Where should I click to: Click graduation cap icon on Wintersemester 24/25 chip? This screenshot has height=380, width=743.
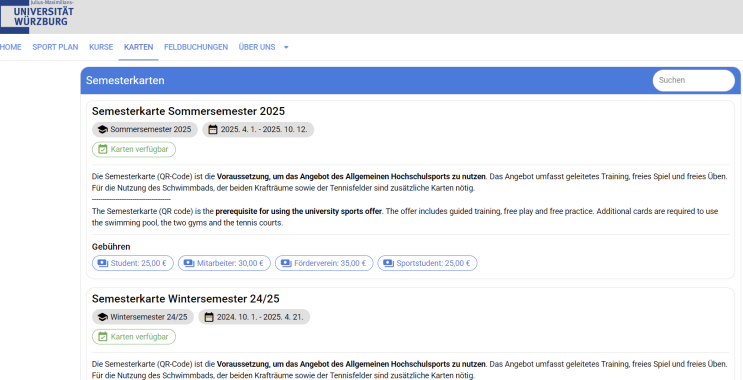tap(102, 317)
